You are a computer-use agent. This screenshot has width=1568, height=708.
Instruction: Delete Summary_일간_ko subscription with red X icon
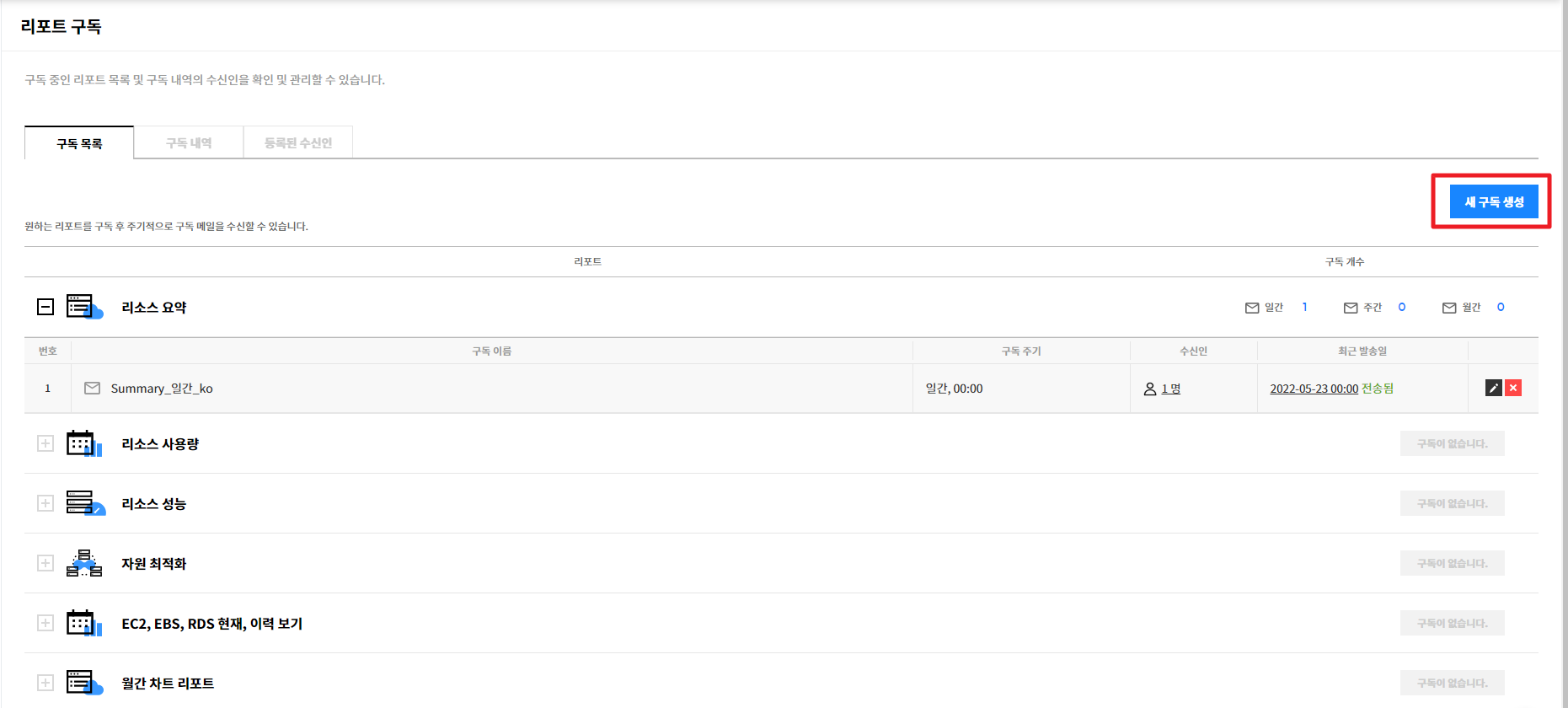pyautogui.click(x=1513, y=388)
